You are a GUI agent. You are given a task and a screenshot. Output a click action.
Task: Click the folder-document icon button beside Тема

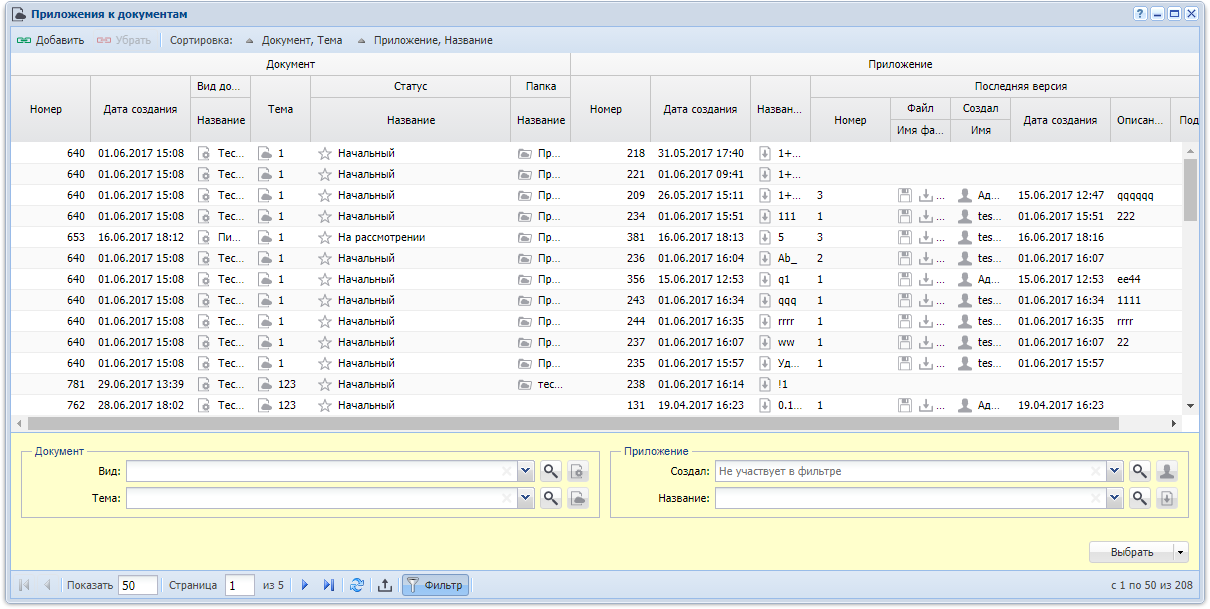(x=578, y=497)
